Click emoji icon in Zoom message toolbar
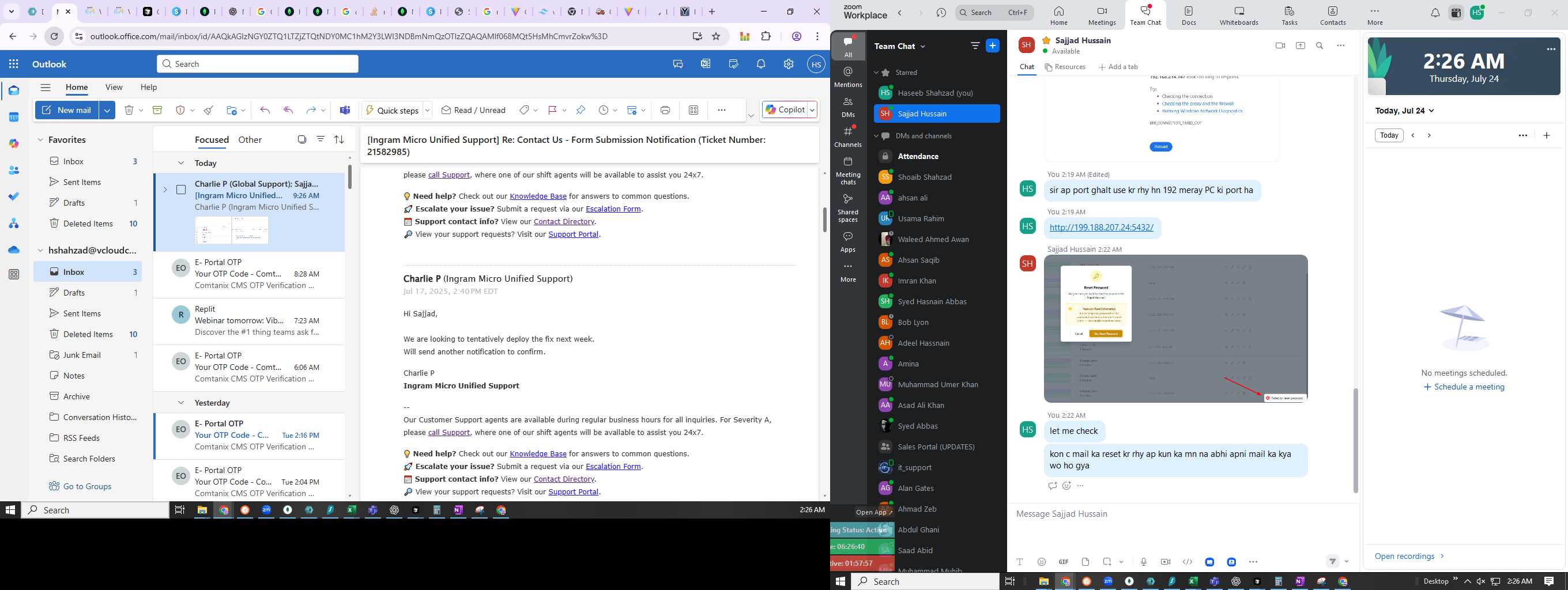This screenshot has height=590, width=1568. 1042,562
